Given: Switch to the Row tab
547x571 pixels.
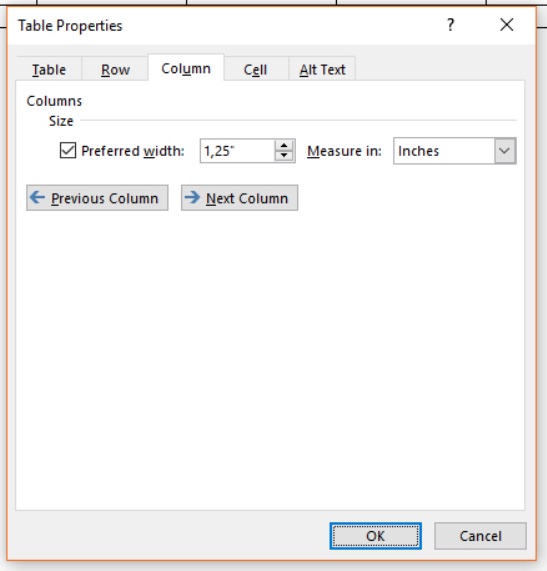Looking at the screenshot, I should tap(115, 69).
